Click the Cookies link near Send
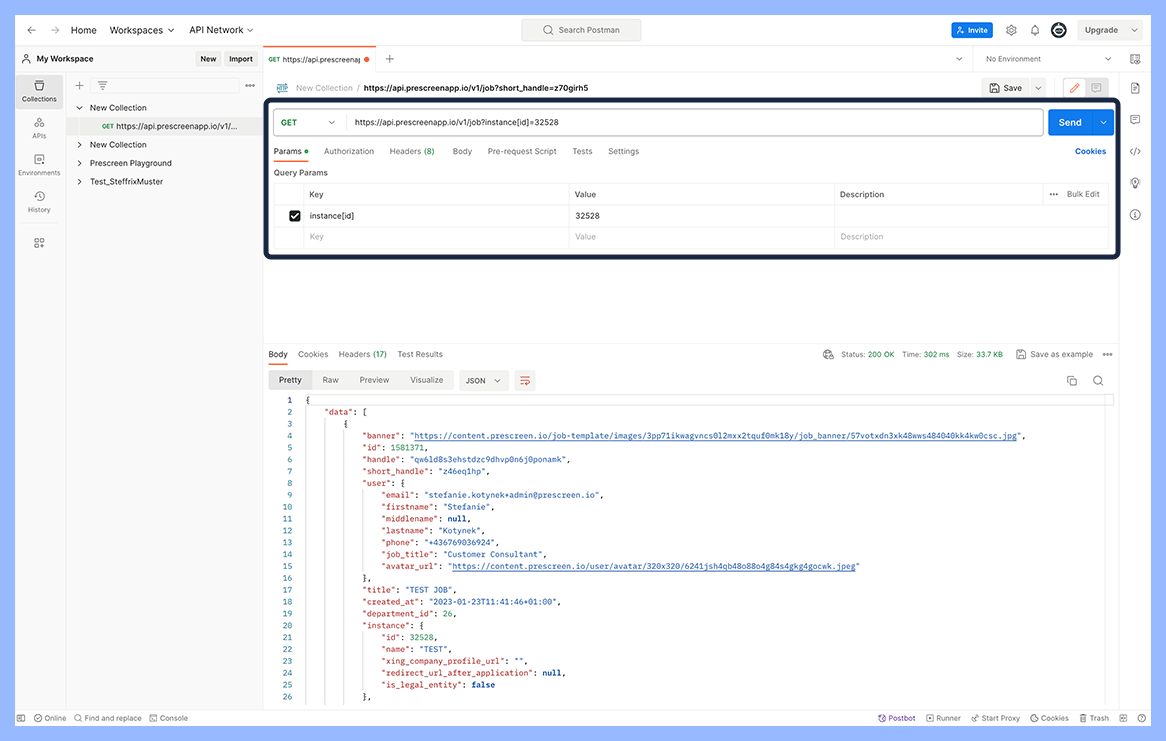1166x741 pixels. coord(1090,152)
